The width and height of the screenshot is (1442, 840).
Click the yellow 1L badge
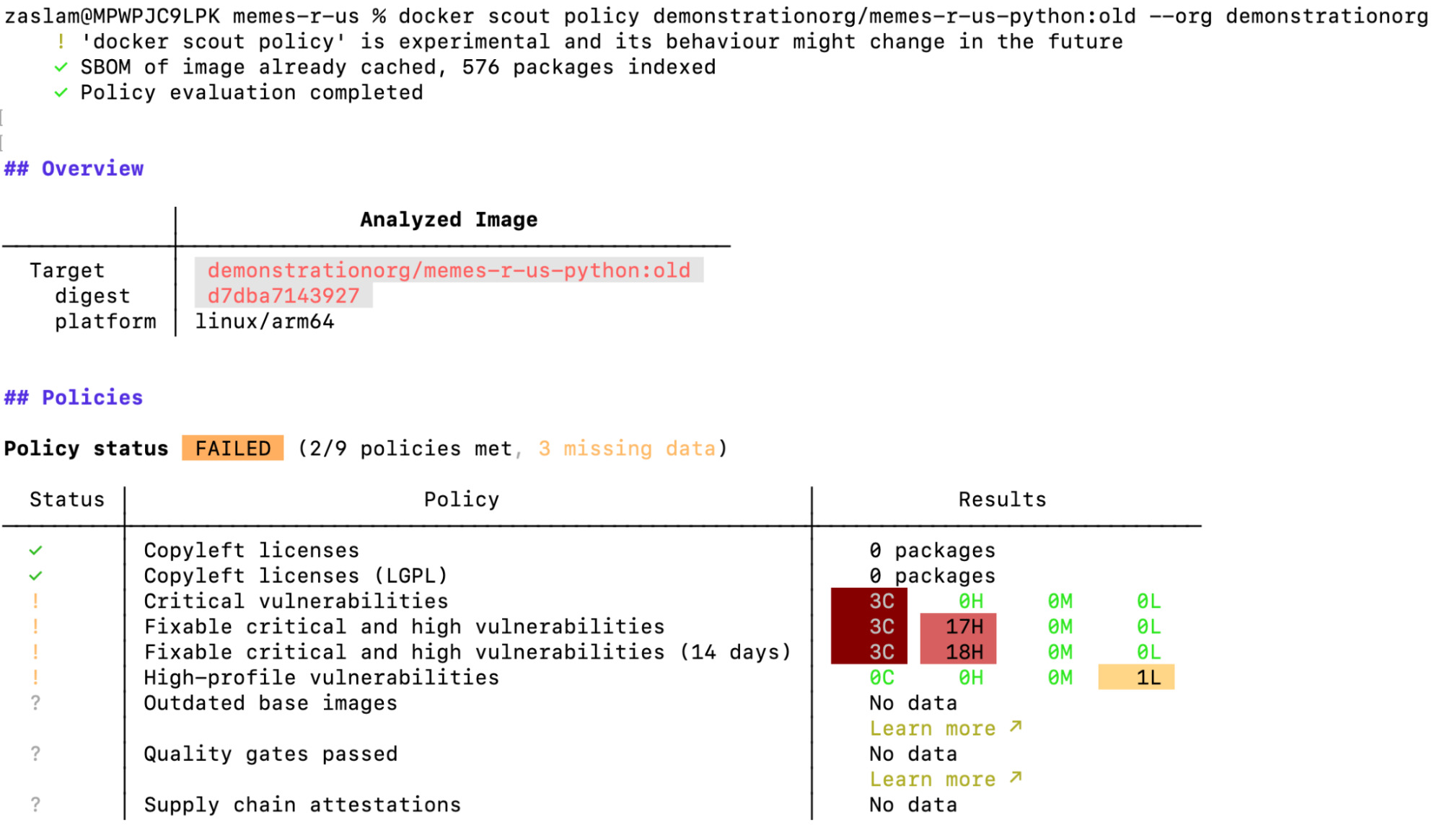pyautogui.click(x=1136, y=678)
